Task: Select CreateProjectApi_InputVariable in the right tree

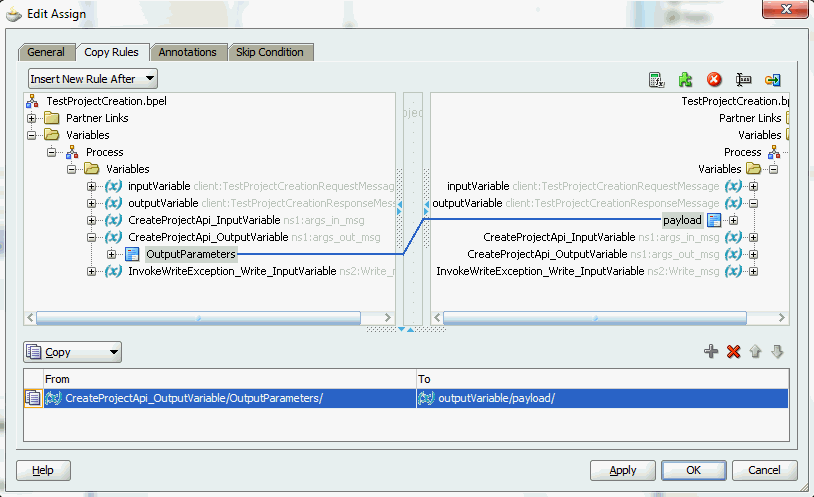Action: pos(559,237)
